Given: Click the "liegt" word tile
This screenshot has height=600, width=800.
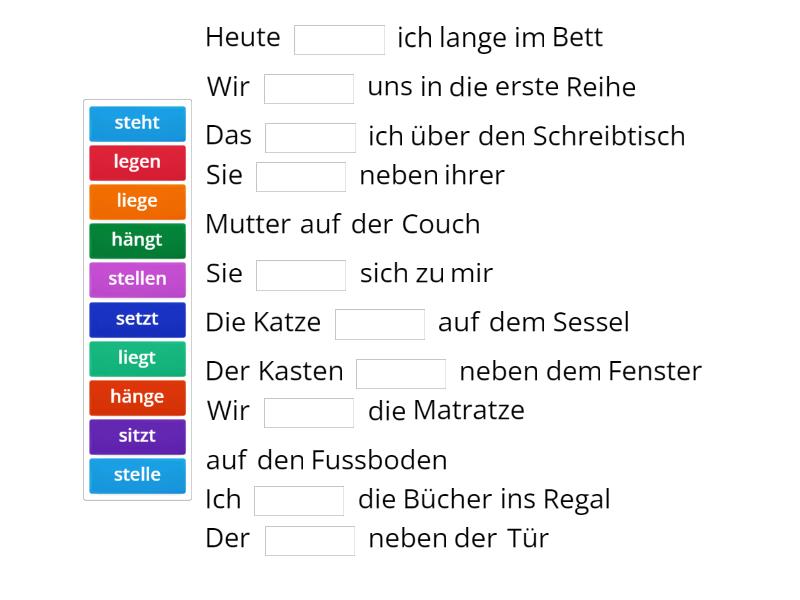Looking at the screenshot, I should 136,357.
